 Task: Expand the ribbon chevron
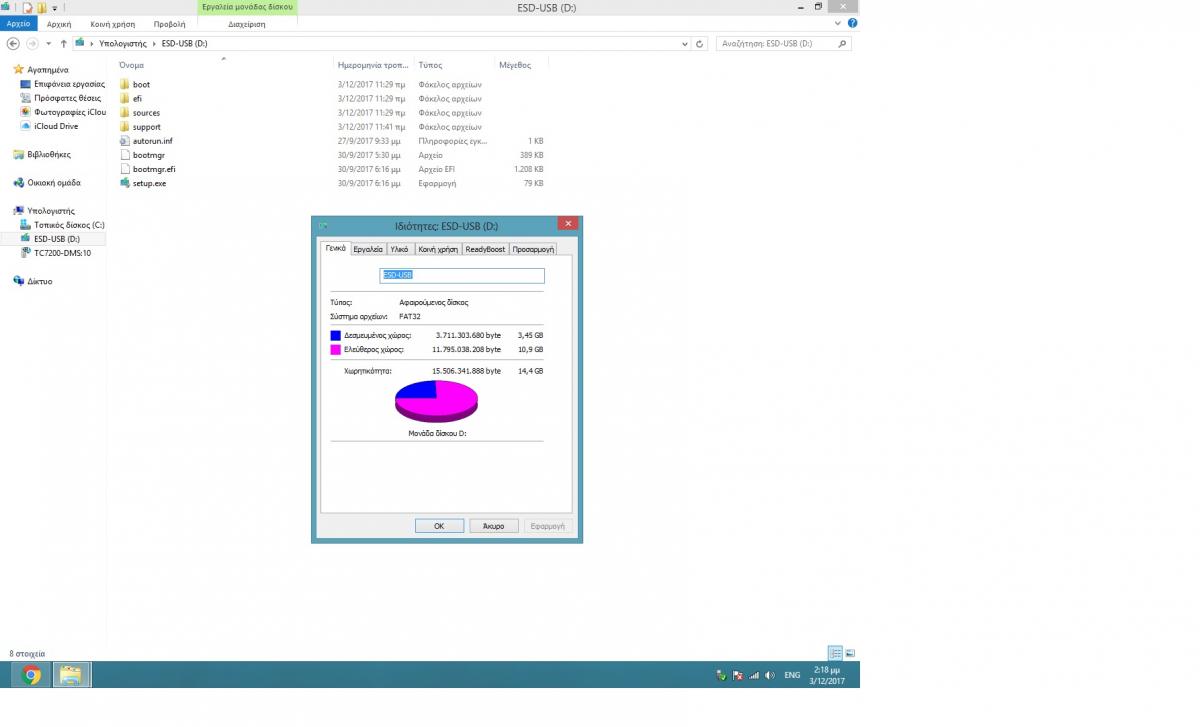click(837, 23)
